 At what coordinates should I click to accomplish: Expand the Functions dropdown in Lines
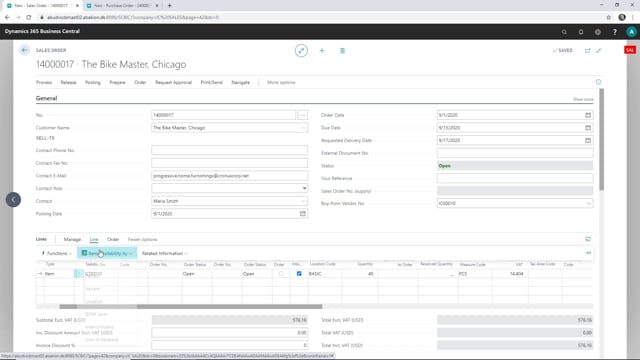click(57, 253)
